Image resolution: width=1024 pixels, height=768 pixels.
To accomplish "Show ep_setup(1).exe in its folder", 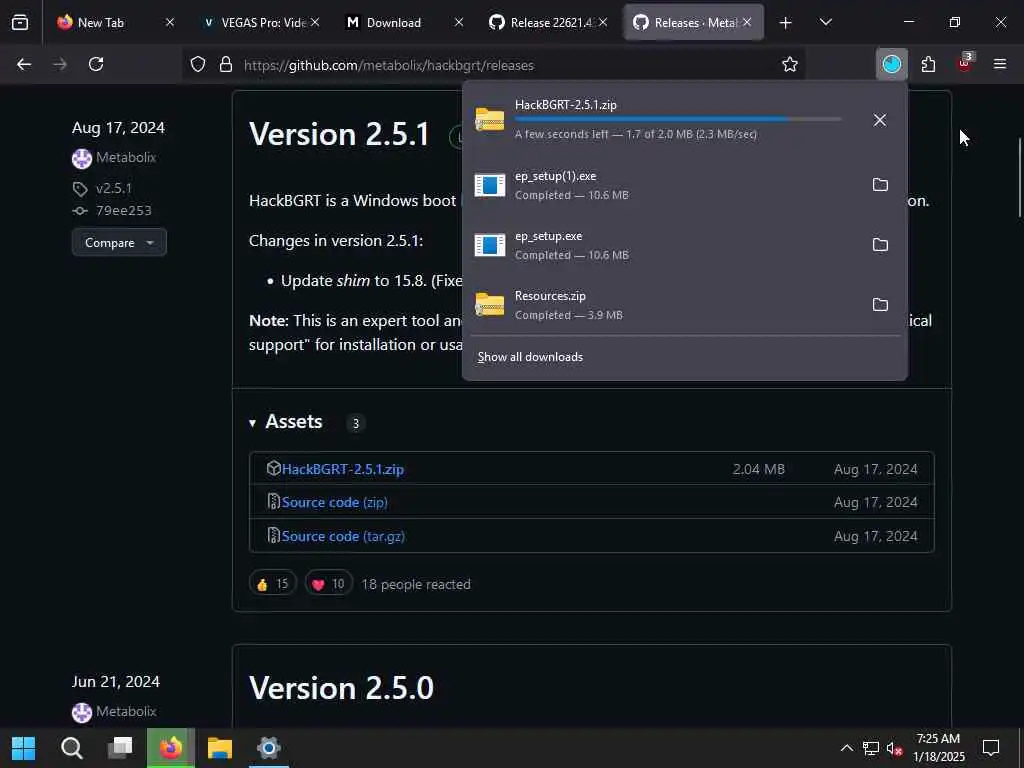I will (880, 185).
